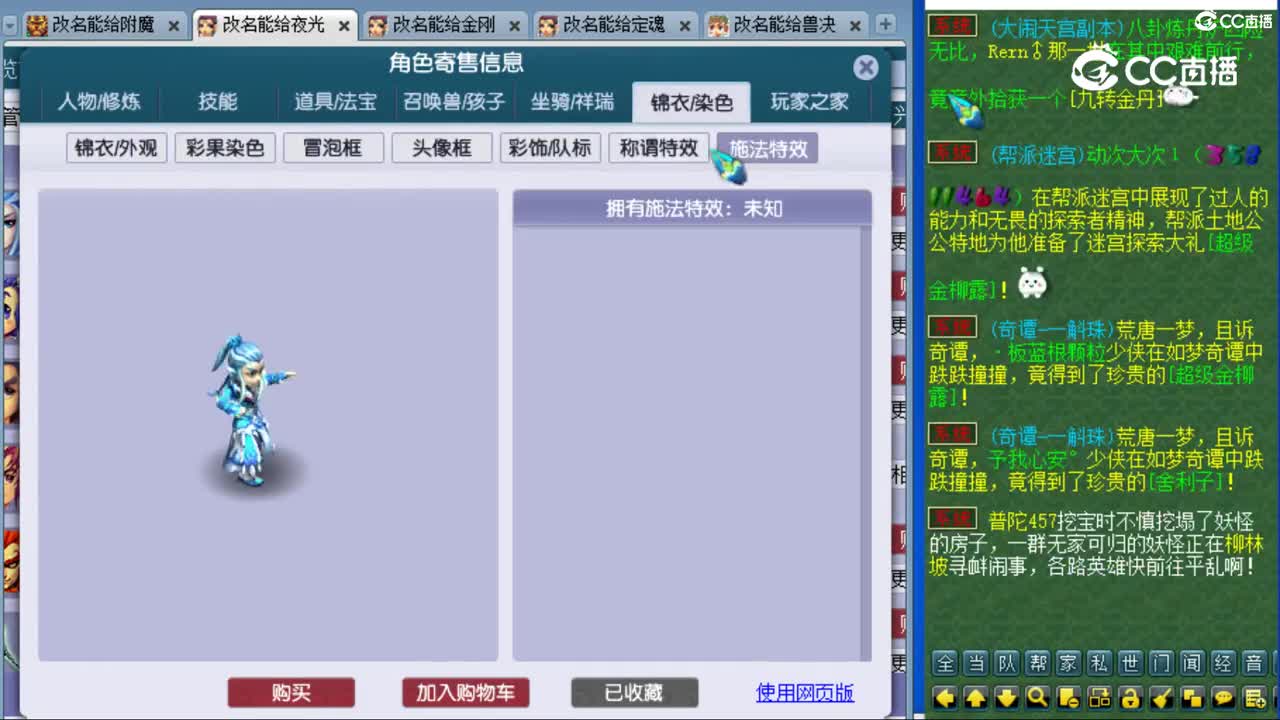This screenshot has height=720, width=1280.
Task: Click the character model preview
Action: [250, 412]
